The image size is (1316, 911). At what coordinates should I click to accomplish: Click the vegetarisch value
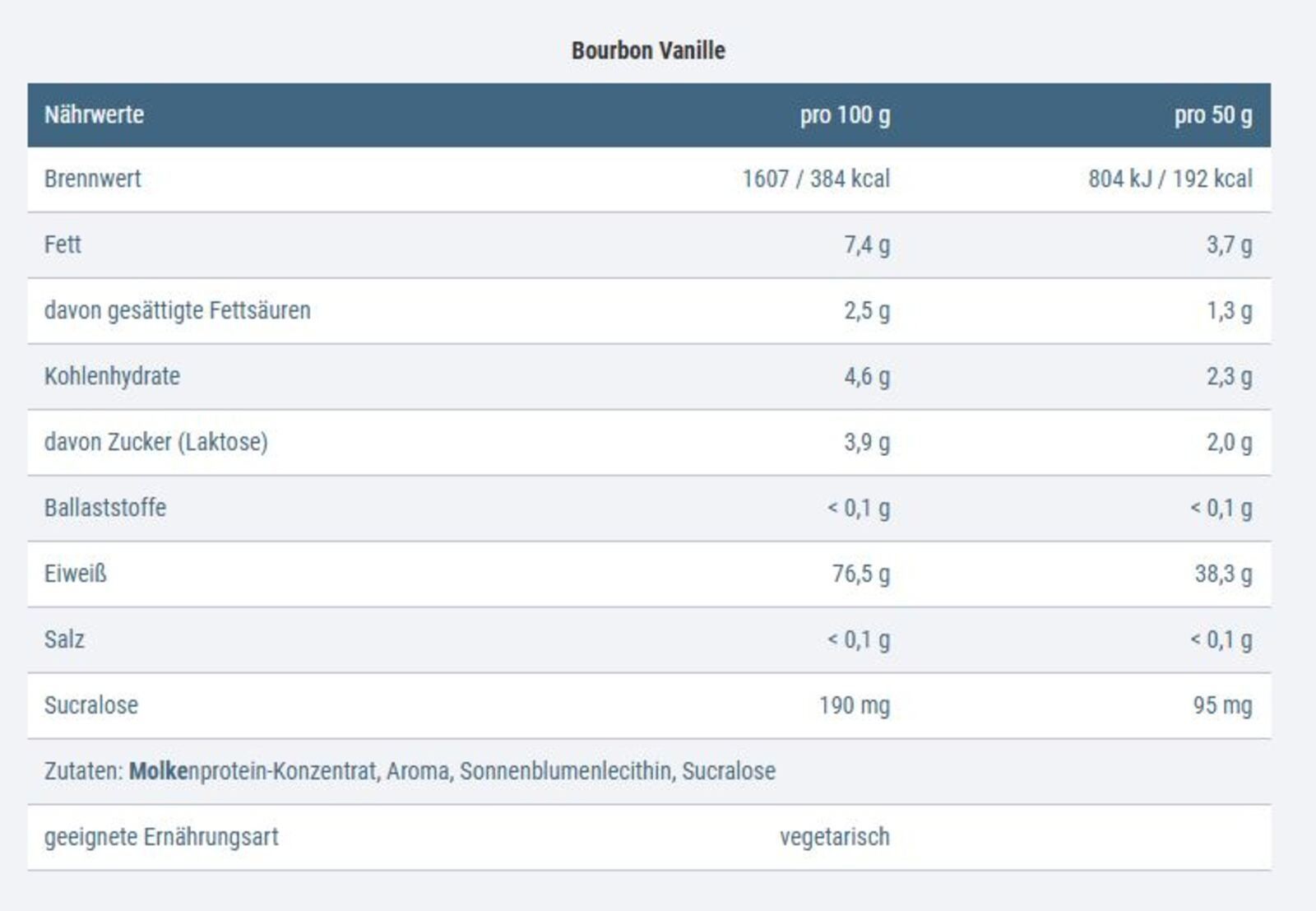tap(834, 837)
